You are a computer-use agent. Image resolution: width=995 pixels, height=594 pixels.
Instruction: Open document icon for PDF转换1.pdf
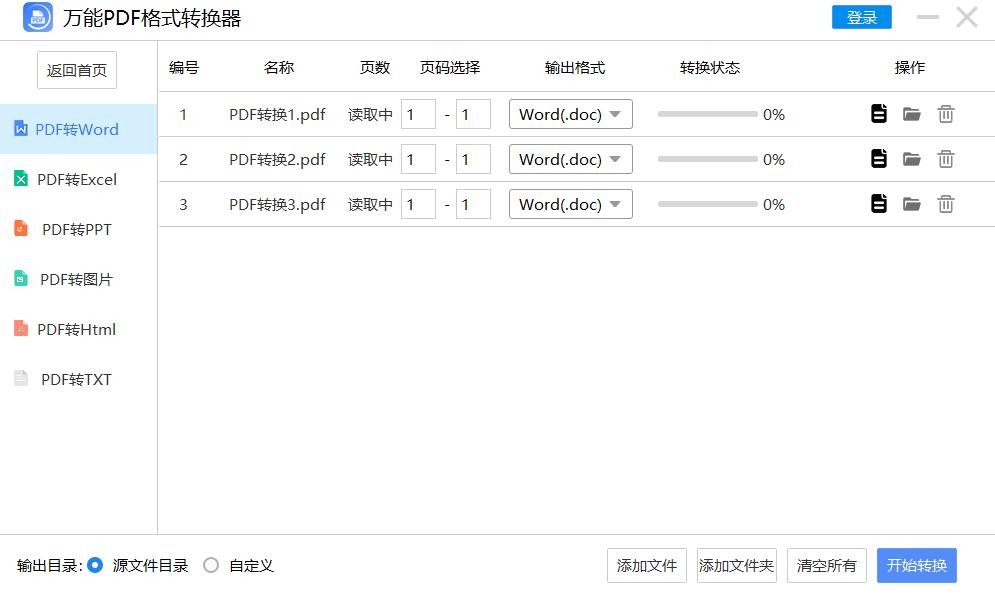click(879, 114)
